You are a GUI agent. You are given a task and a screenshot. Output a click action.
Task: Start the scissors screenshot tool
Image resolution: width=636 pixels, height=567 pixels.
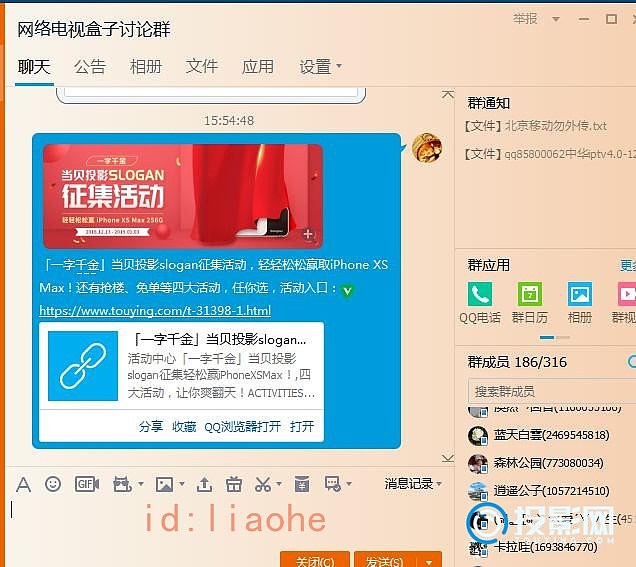pyautogui.click(x=263, y=484)
